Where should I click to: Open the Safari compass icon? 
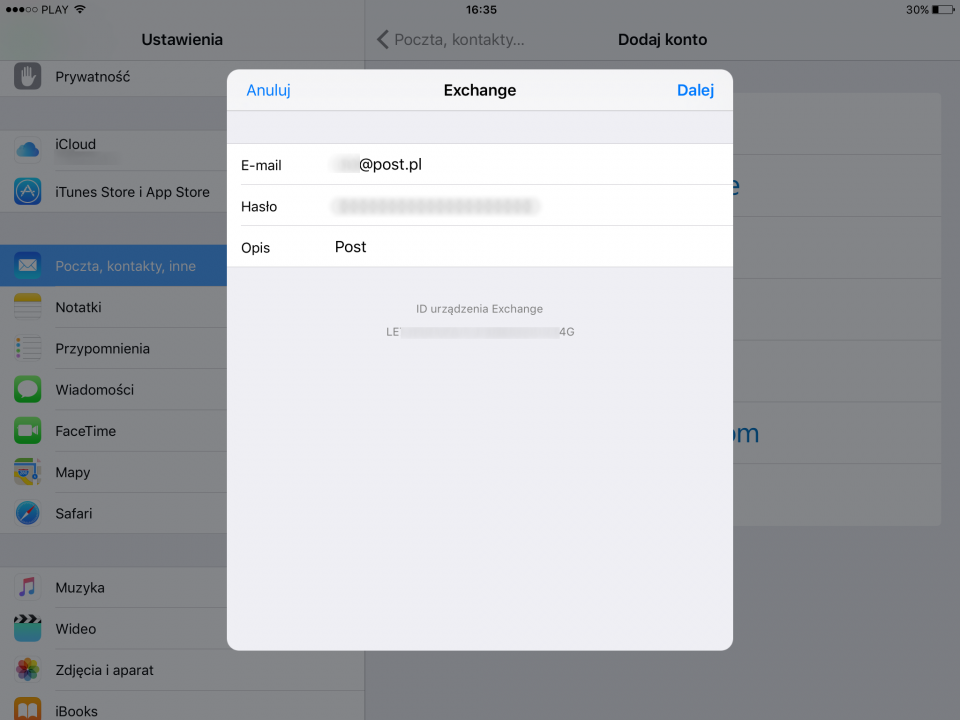[x=28, y=513]
